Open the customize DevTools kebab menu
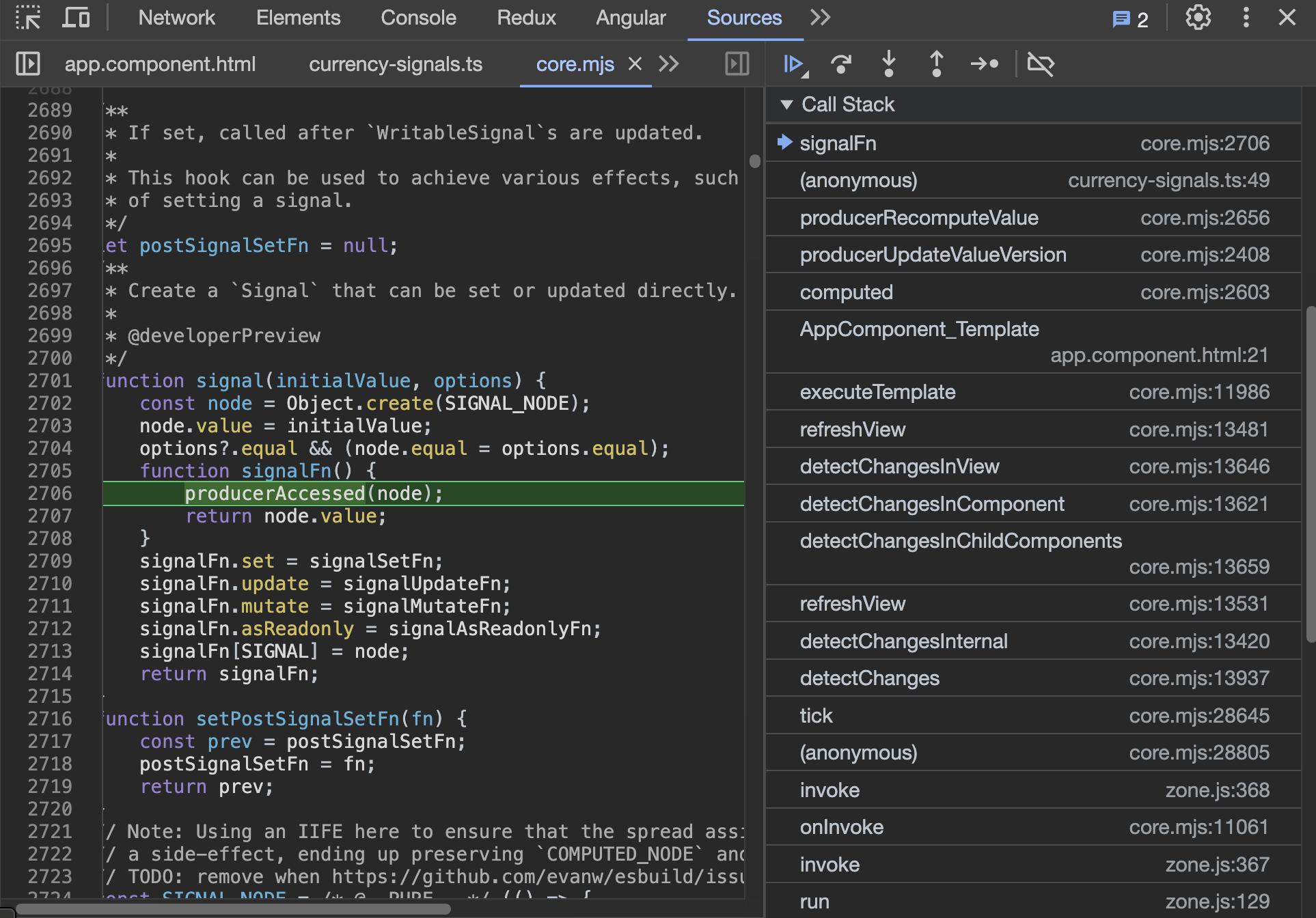This screenshot has width=1316, height=918. click(x=1246, y=18)
